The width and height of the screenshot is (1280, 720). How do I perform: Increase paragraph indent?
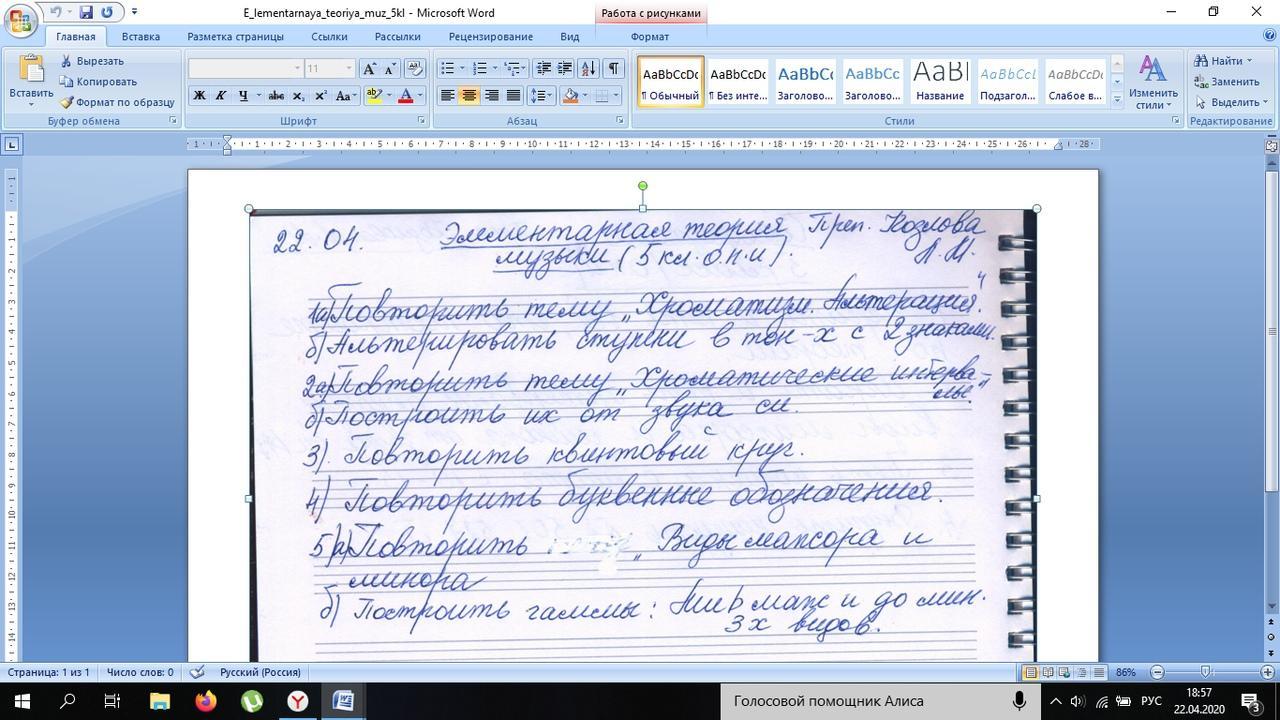point(564,68)
